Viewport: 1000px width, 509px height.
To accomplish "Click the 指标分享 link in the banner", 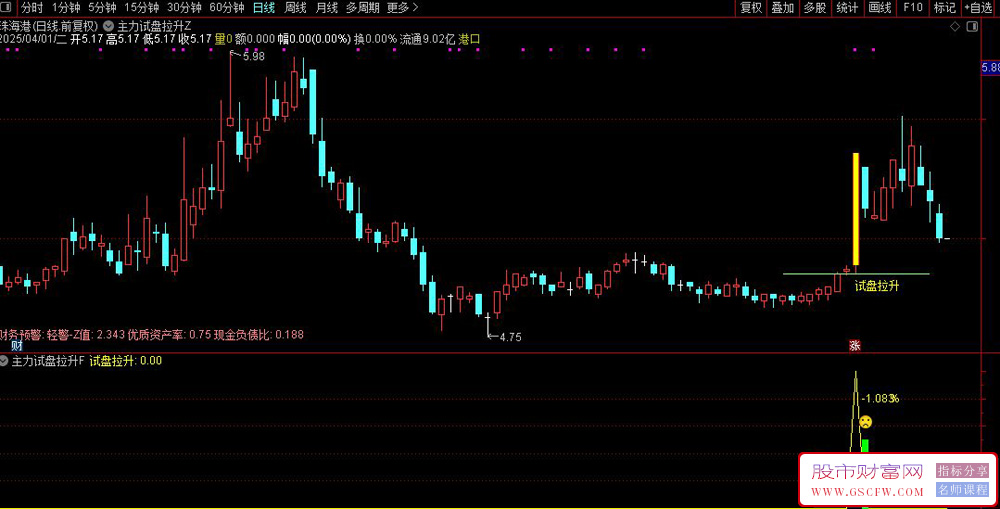I will click(962, 471).
